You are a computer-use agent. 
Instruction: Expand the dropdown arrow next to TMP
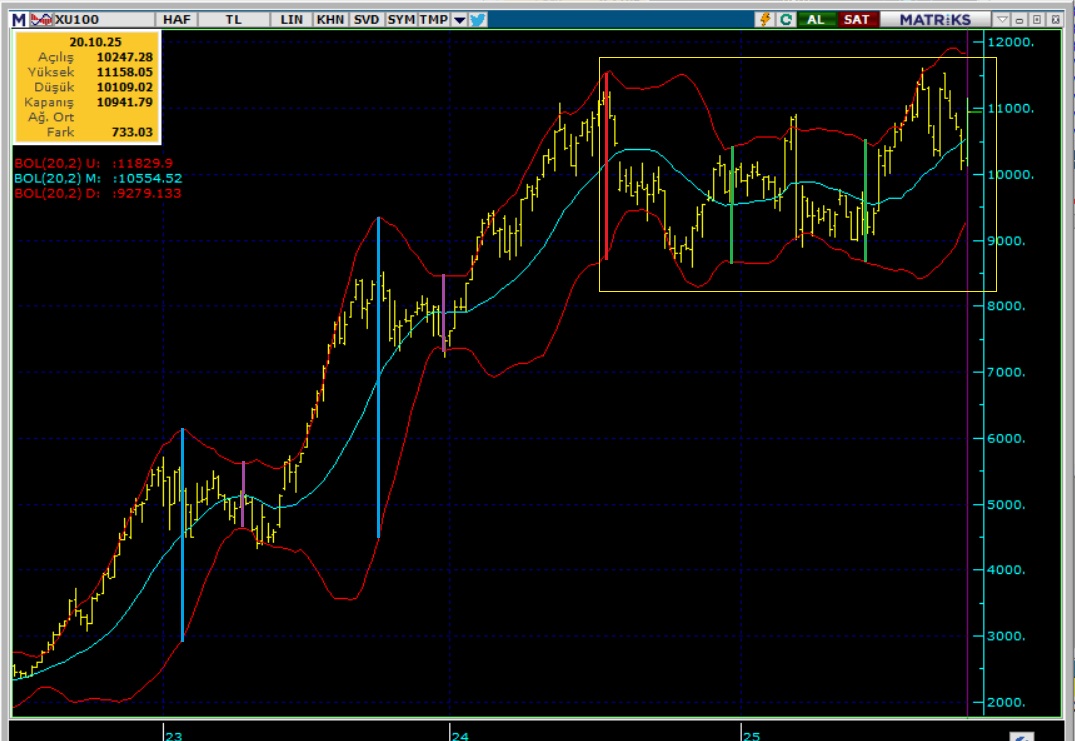coord(459,19)
